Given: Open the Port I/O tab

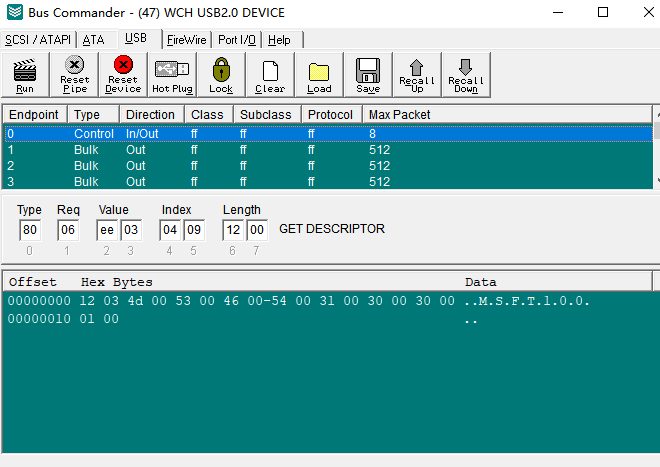Looking at the screenshot, I should [x=237, y=40].
